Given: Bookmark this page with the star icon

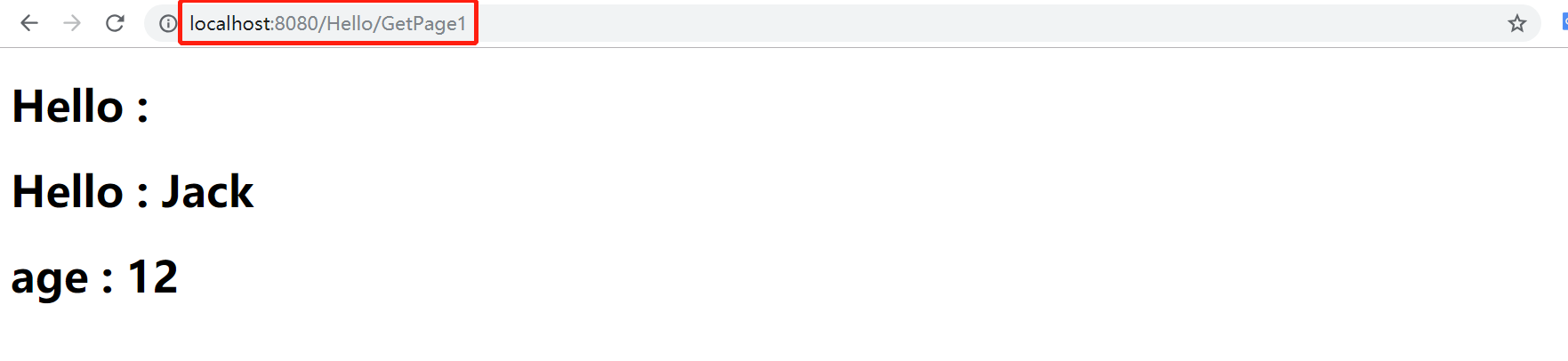Looking at the screenshot, I should pos(1517,23).
